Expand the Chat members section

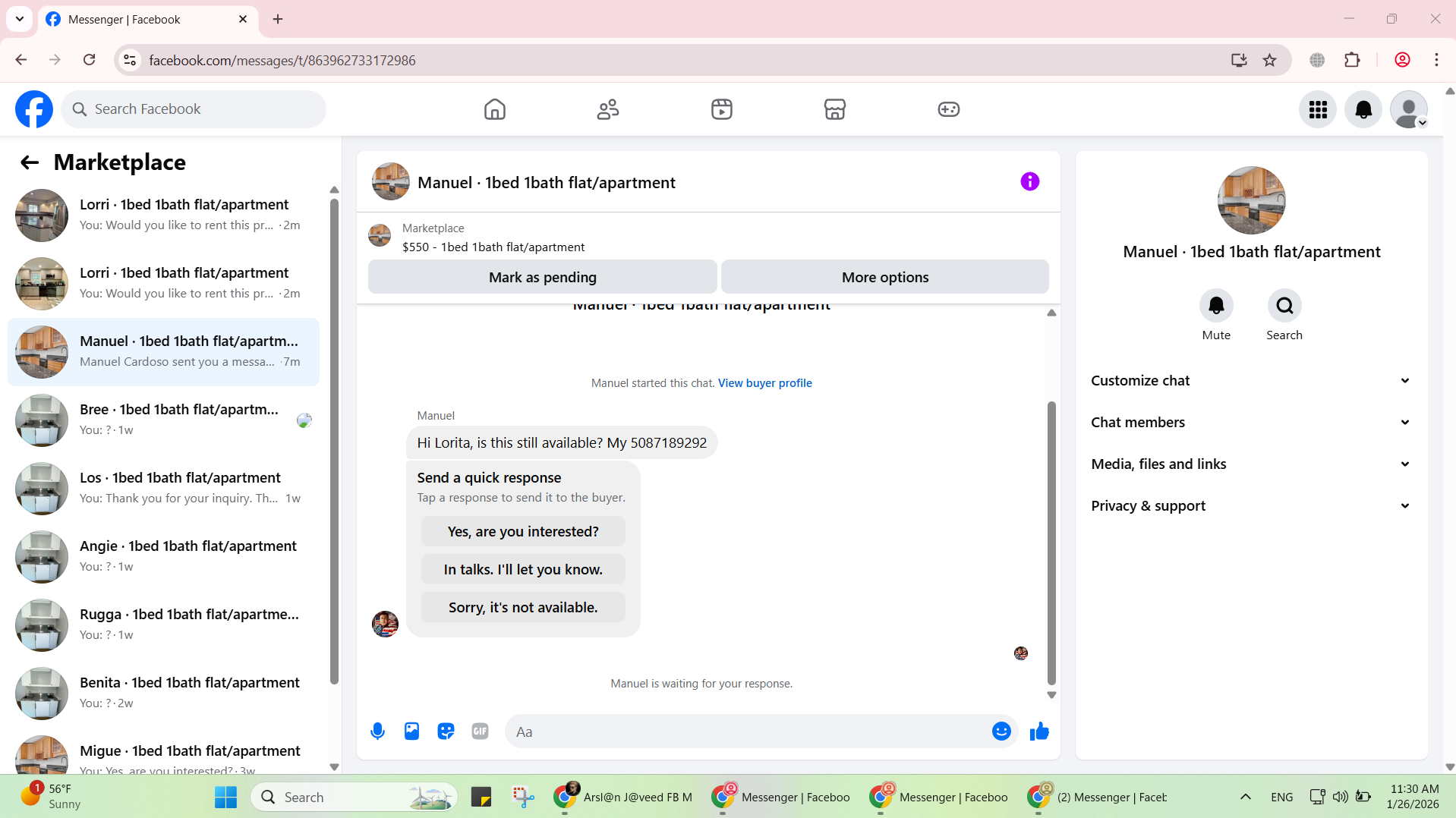coord(1251,423)
